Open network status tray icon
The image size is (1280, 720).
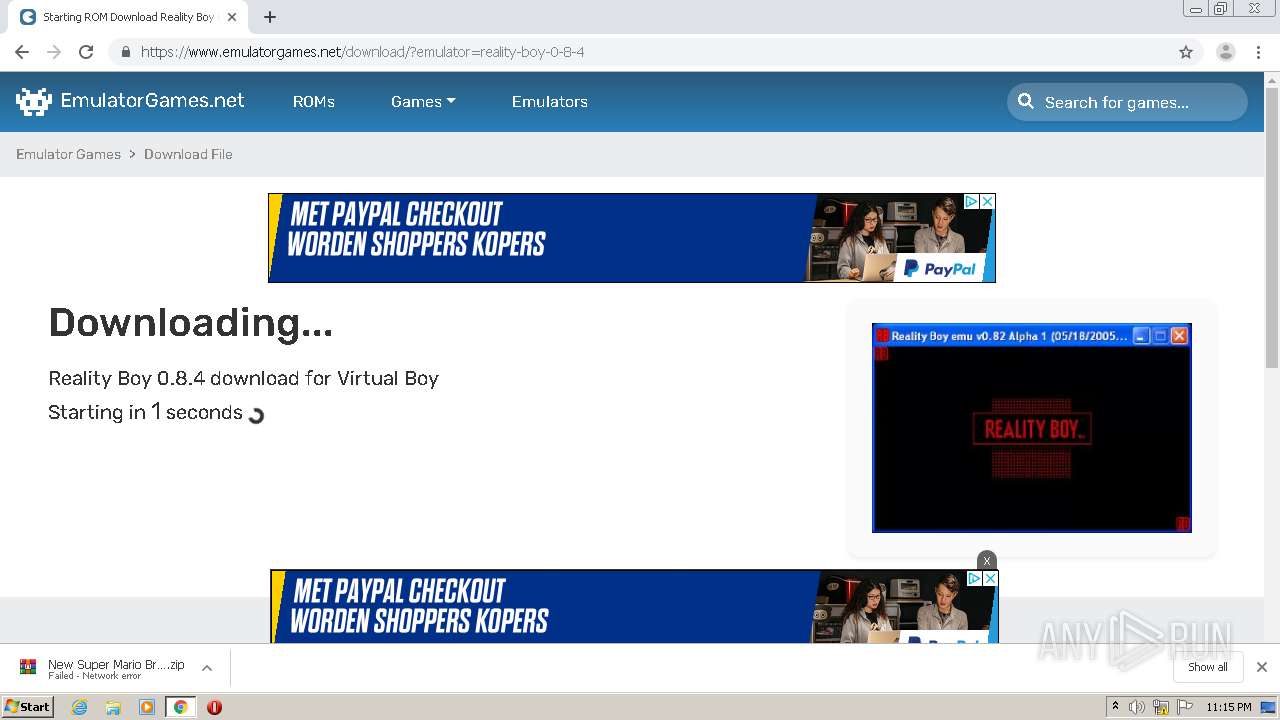coord(1161,707)
